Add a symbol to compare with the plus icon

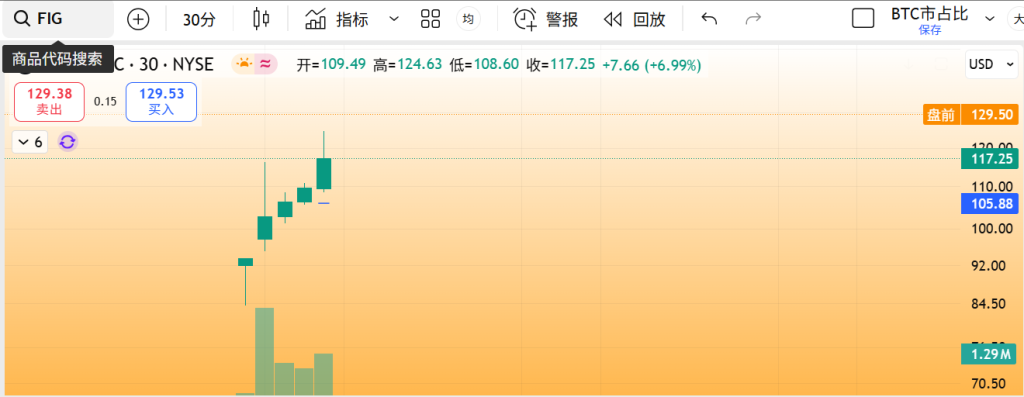tap(138, 20)
